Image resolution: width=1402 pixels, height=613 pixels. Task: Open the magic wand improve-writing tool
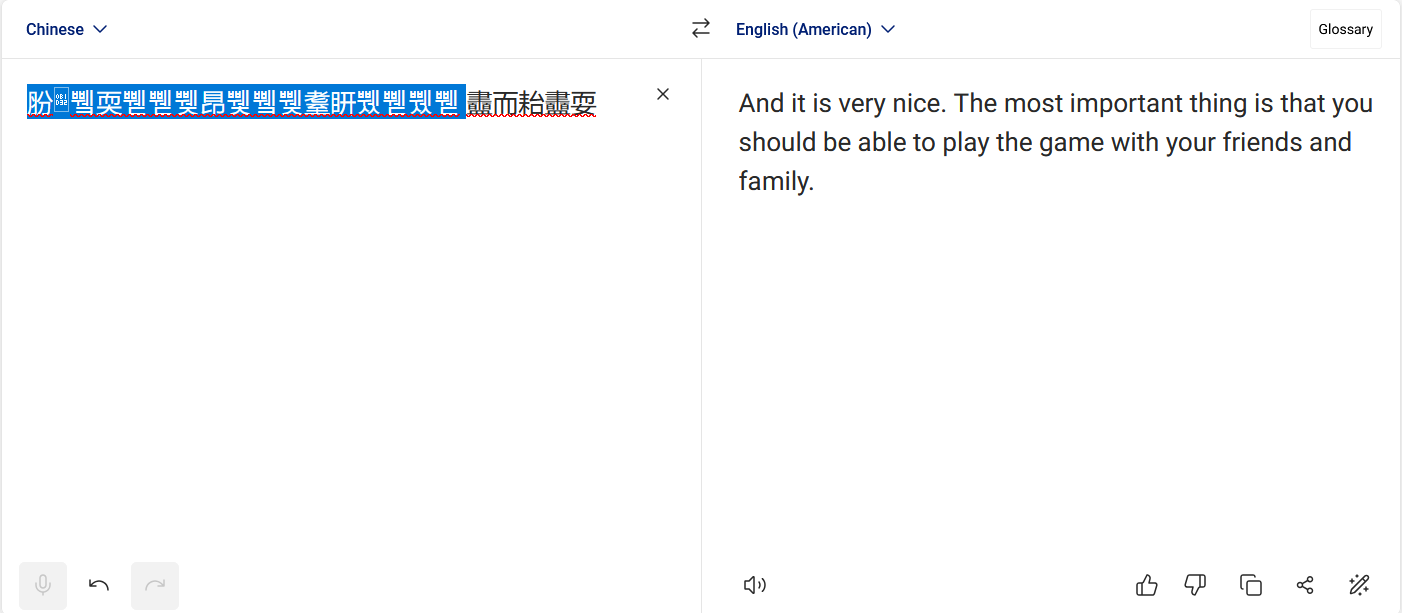1358,585
